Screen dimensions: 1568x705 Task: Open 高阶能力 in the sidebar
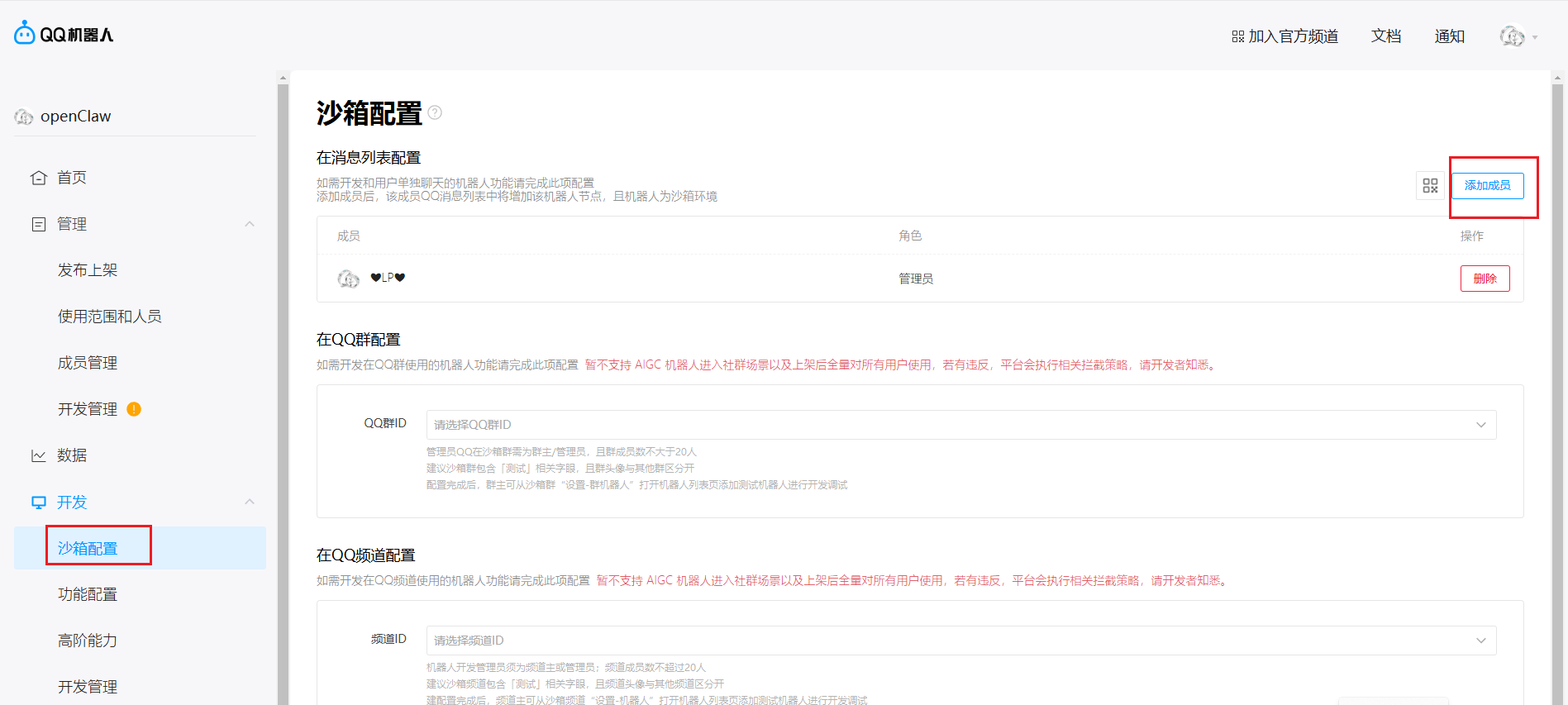tap(88, 641)
